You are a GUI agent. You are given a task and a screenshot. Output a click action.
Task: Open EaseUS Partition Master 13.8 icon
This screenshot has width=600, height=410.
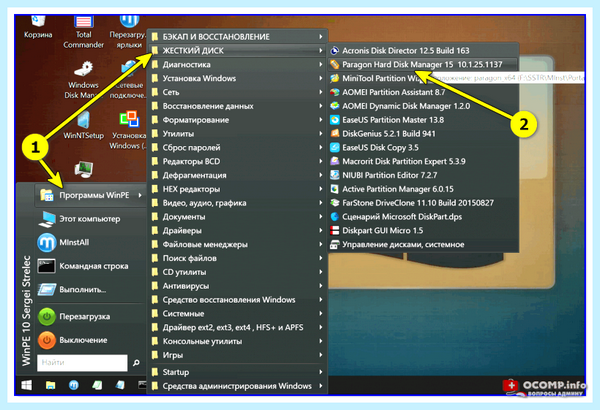click(335, 120)
